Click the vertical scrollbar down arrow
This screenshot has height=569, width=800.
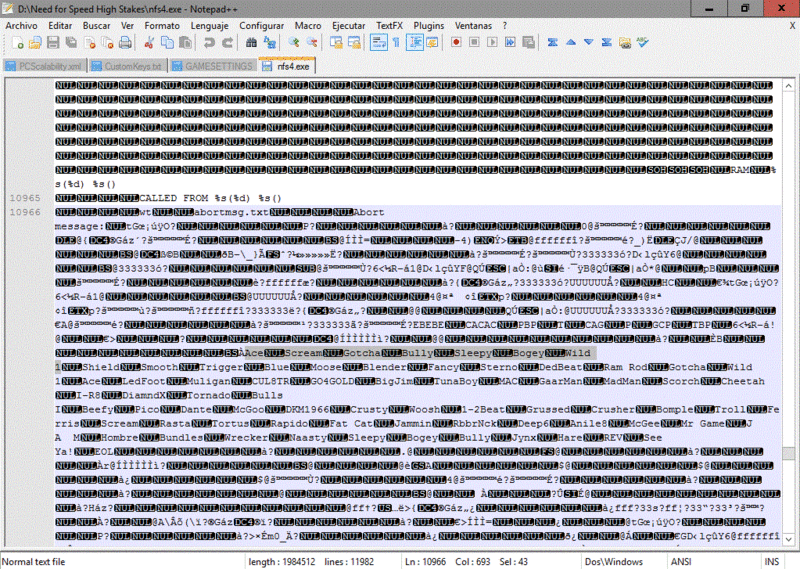(x=789, y=539)
